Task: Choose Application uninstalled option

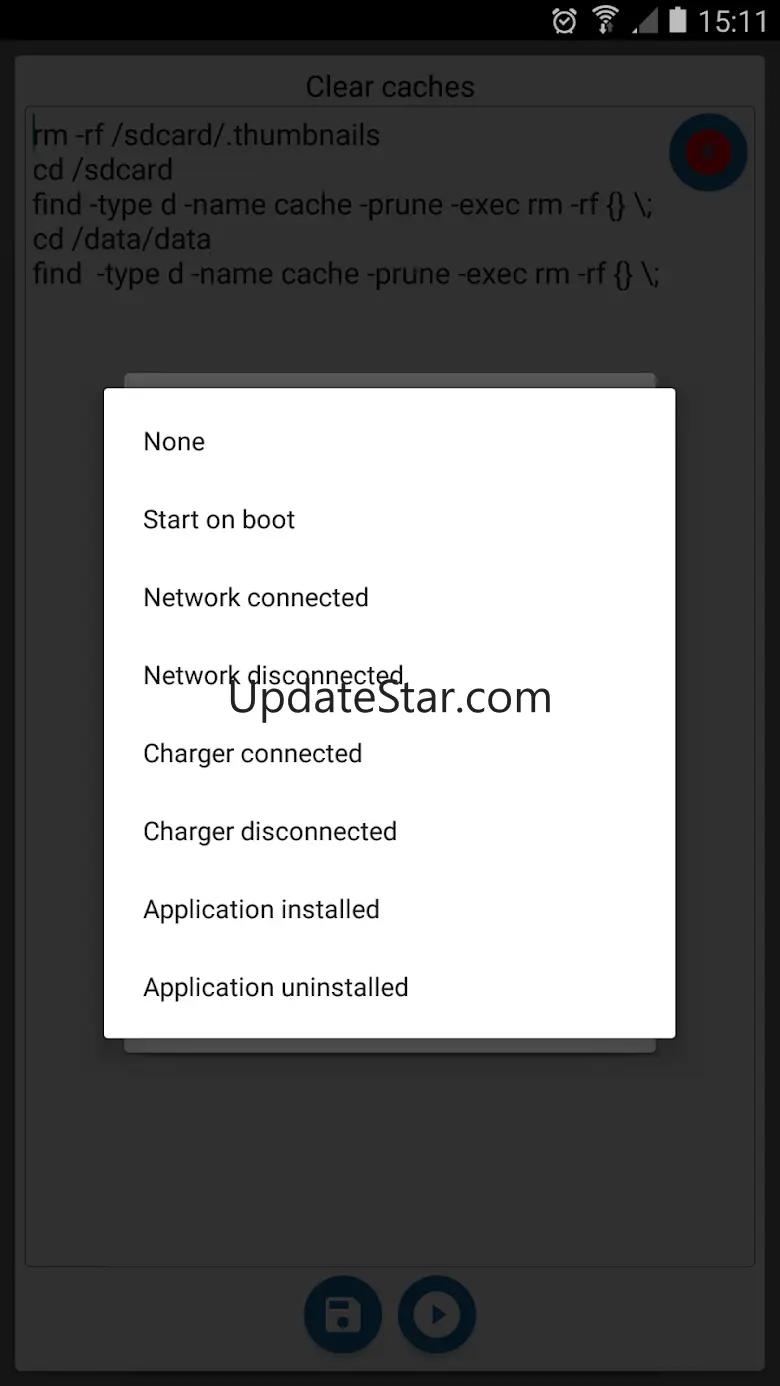Action: [x=390, y=988]
